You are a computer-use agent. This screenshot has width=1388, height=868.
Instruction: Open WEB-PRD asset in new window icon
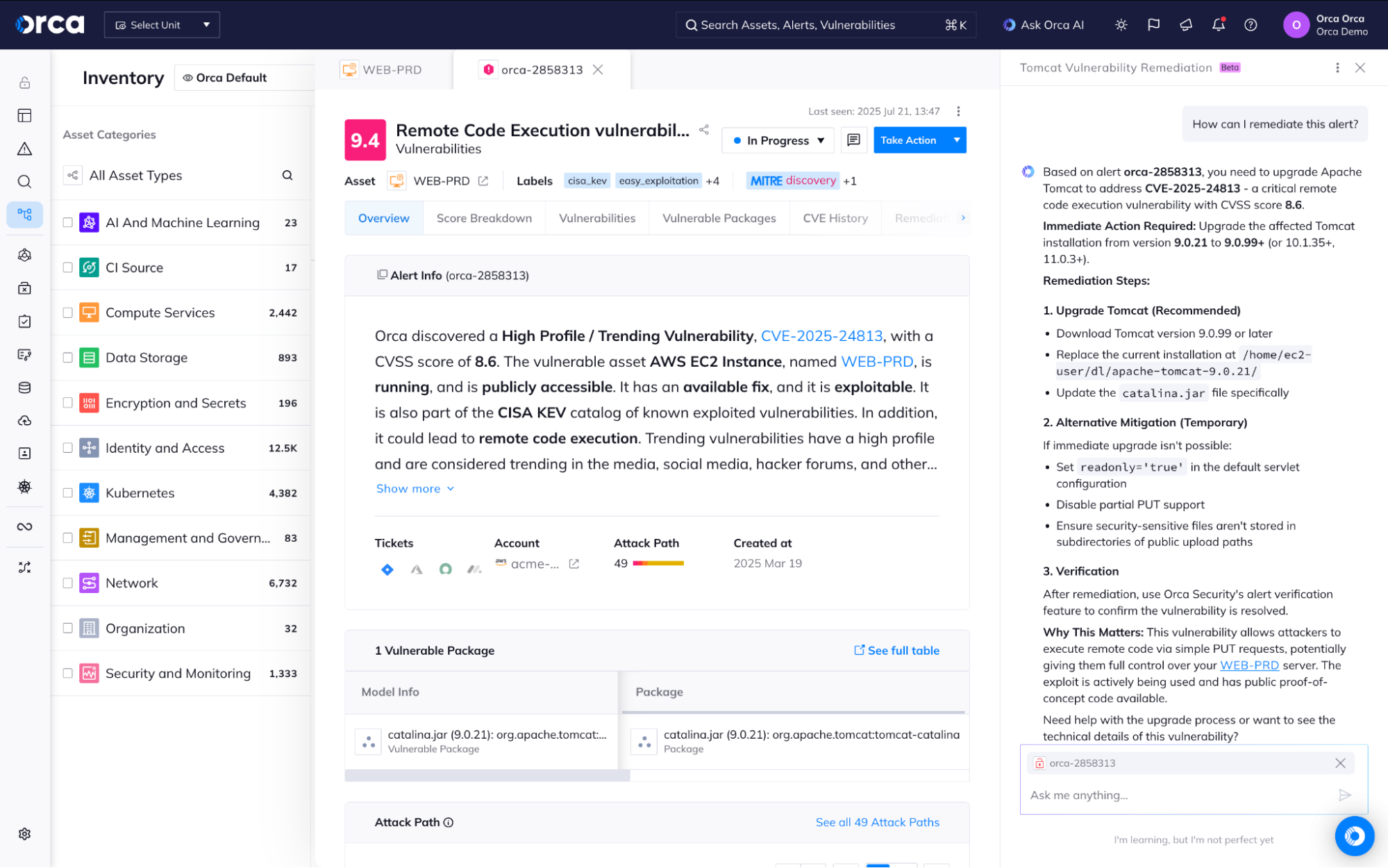click(483, 181)
